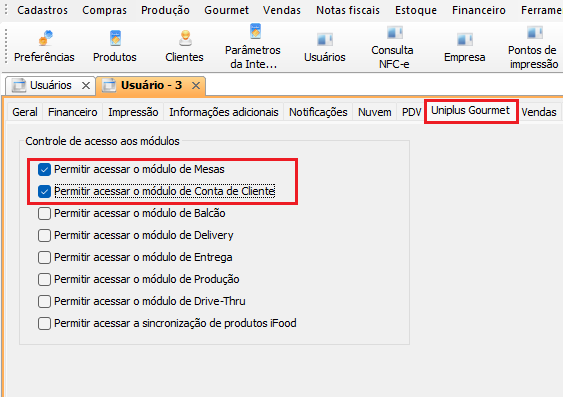Viewport: 563px width, 397px height.
Task: Open the Produção menu
Action: [x=166, y=10]
